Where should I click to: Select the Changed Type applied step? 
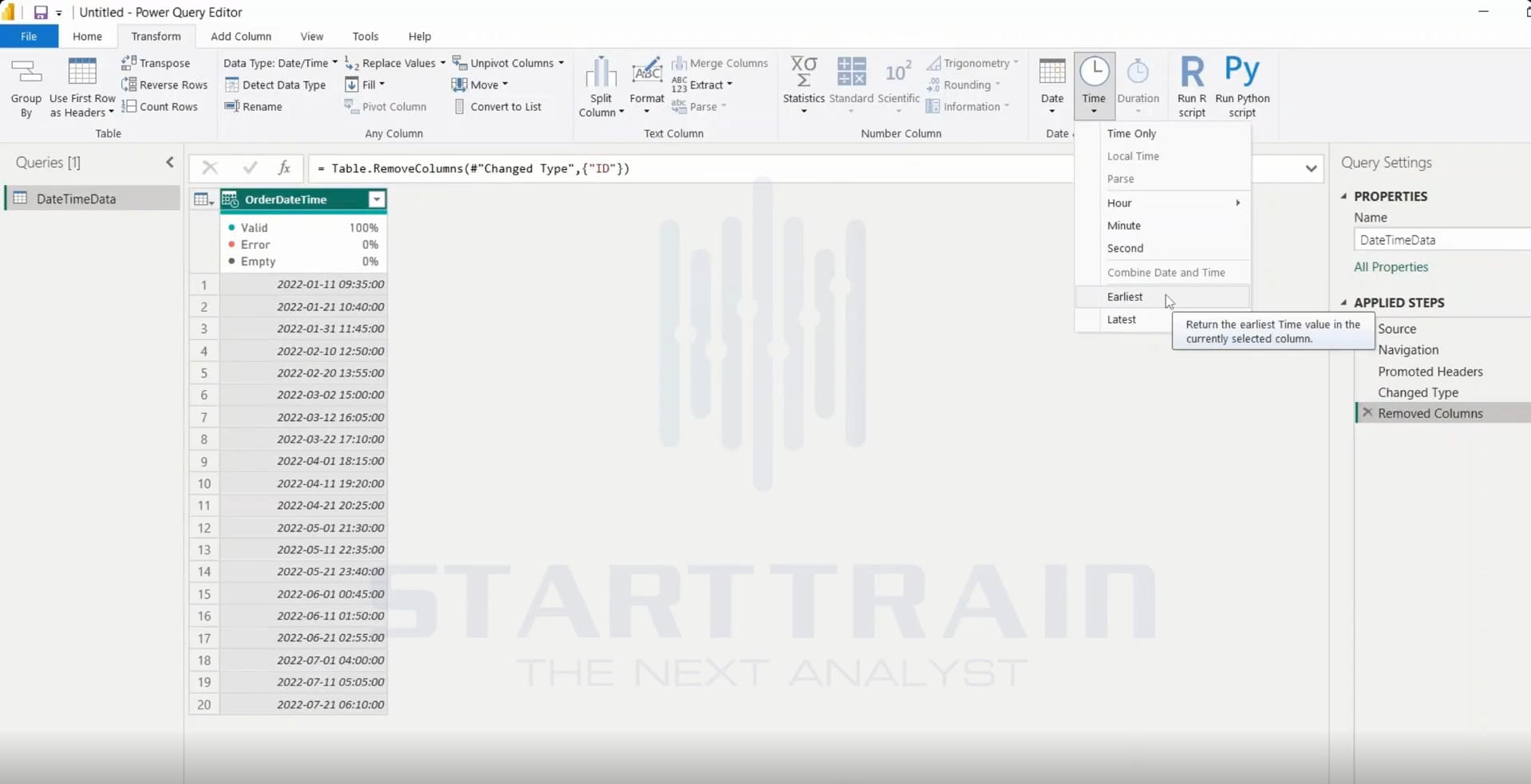pos(1418,392)
